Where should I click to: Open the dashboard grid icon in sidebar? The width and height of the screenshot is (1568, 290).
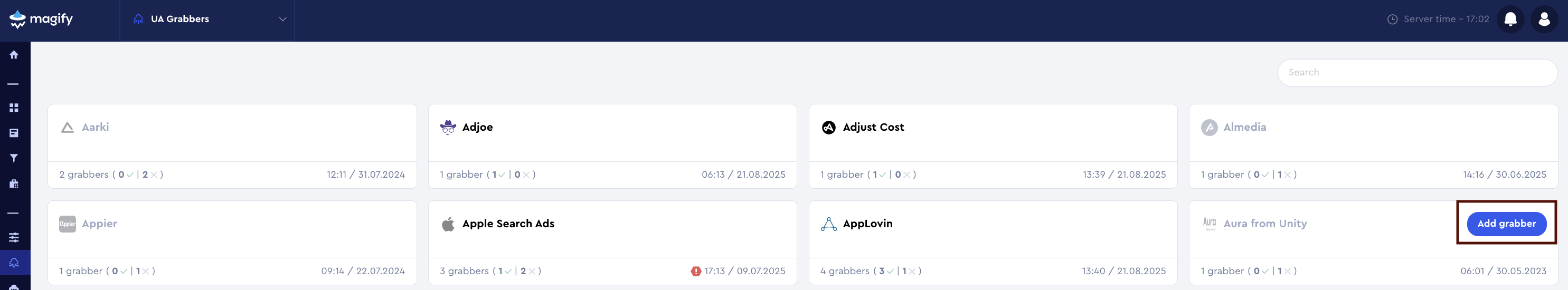pyautogui.click(x=14, y=108)
